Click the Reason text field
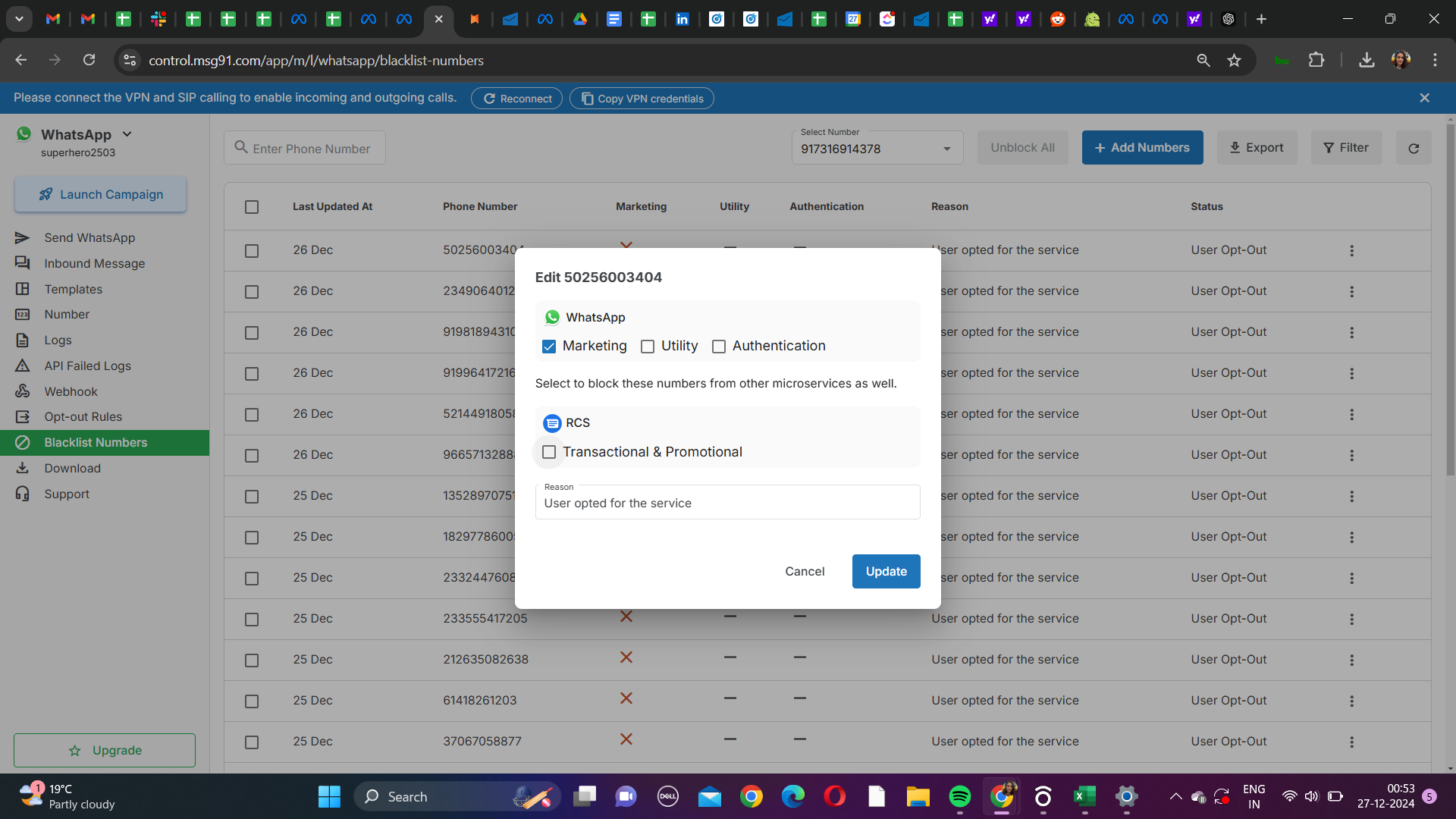Viewport: 1456px width, 819px height. [x=726, y=503]
